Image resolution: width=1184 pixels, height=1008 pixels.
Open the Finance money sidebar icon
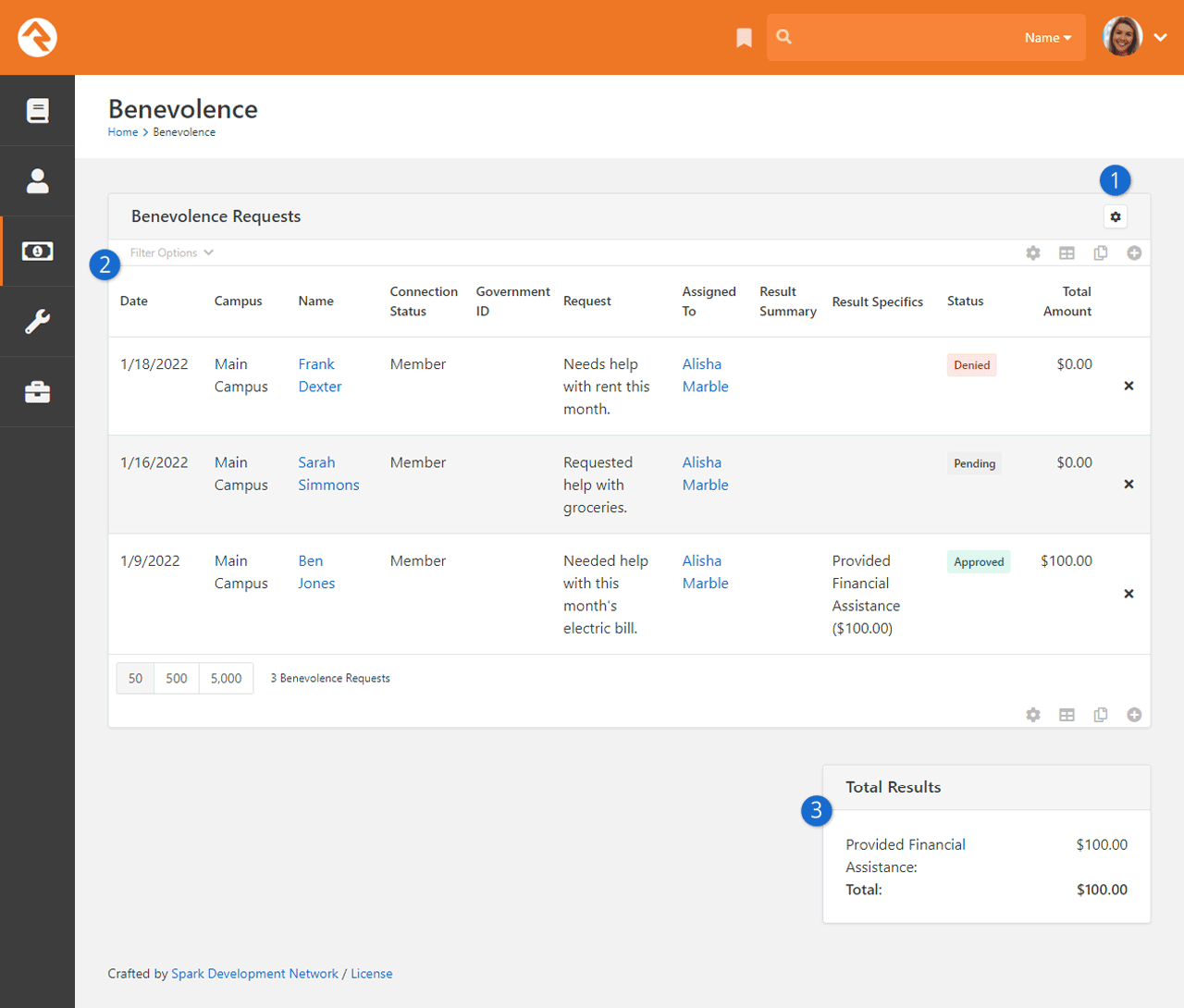(x=37, y=252)
